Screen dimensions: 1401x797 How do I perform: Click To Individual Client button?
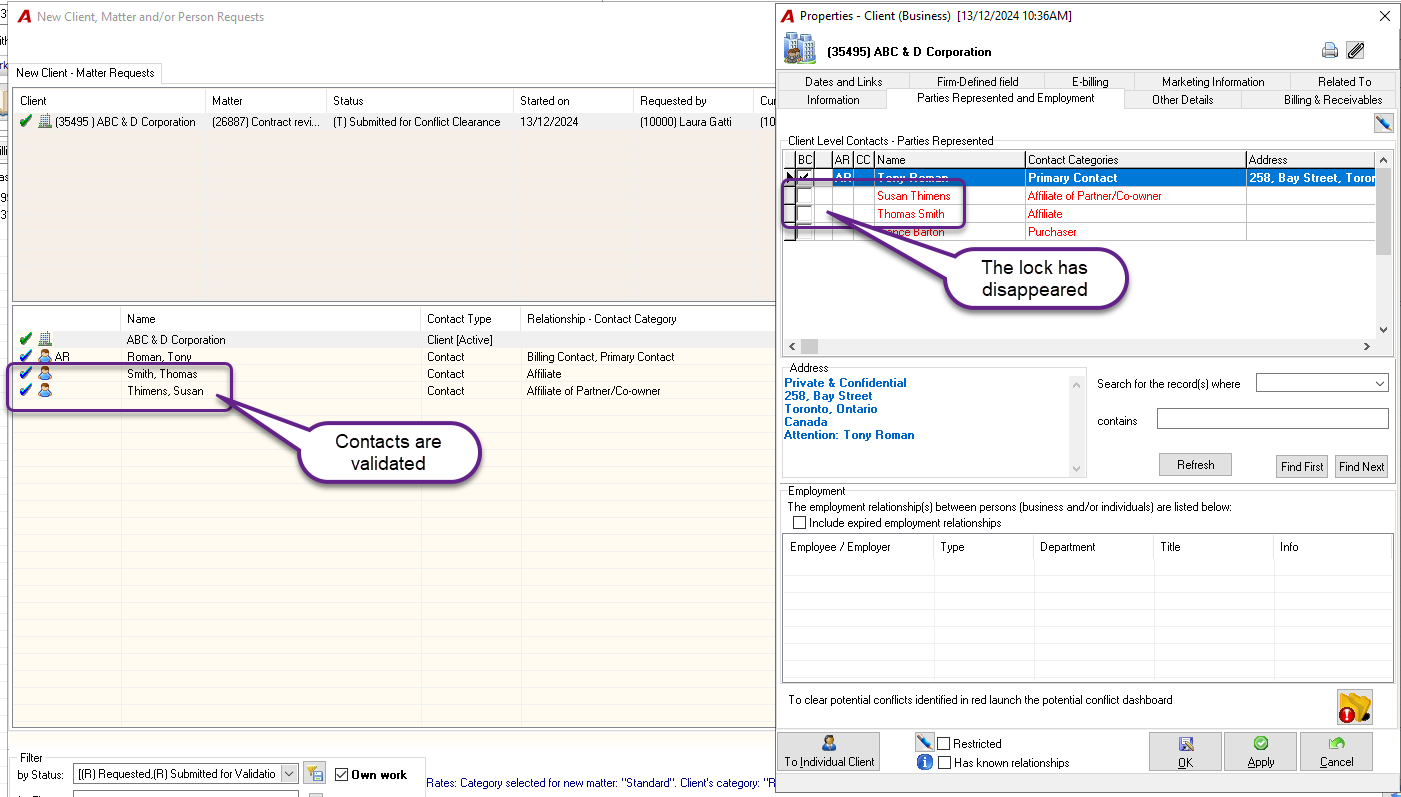tap(828, 751)
